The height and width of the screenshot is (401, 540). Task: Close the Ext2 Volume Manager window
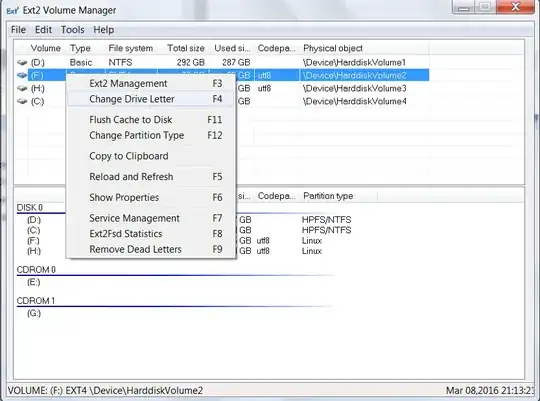click(x=516, y=7)
